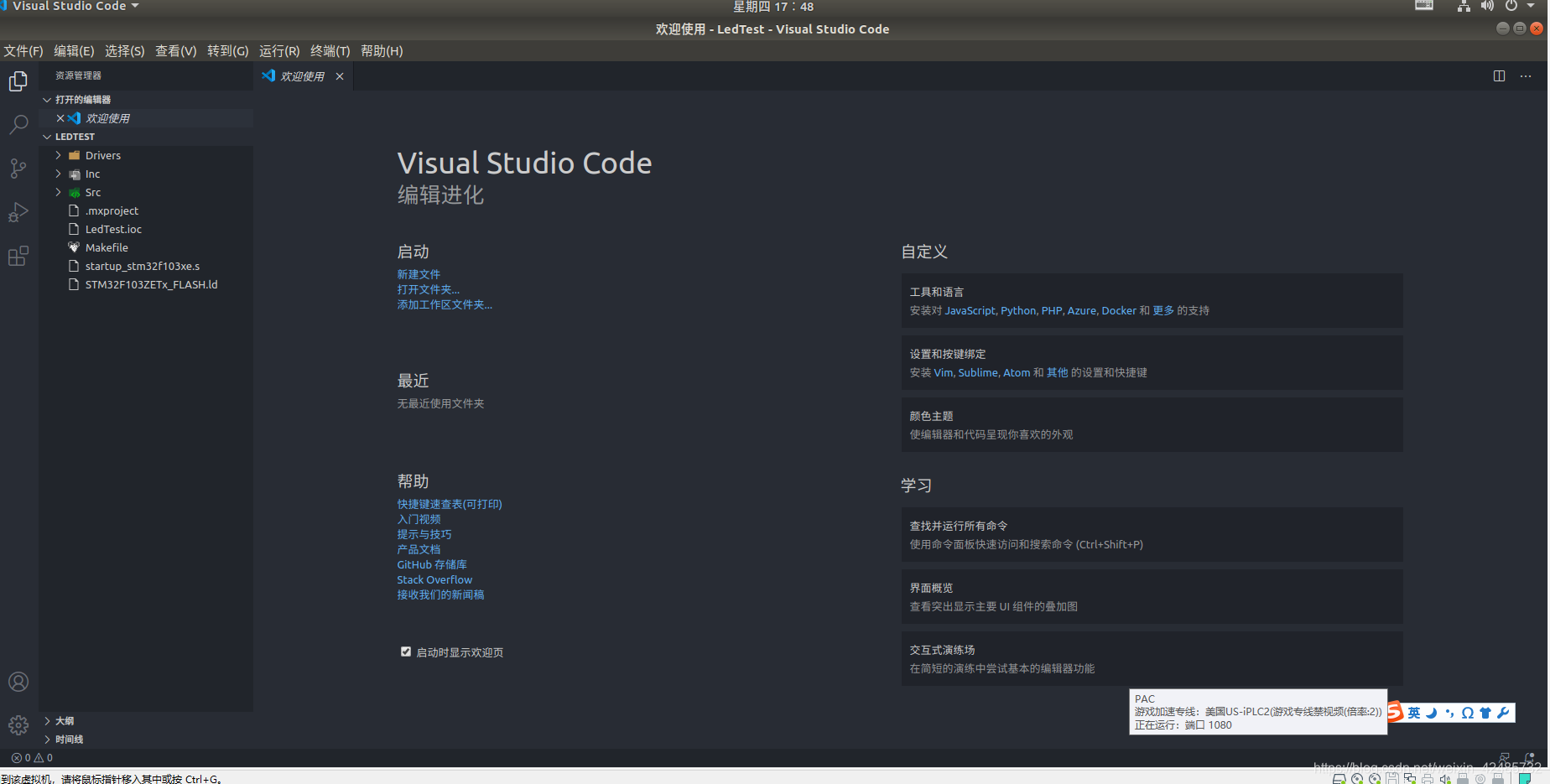Viewport: 1550px width, 784px height.
Task: Click the 添加工作区文件夹... link
Action: tap(445, 304)
